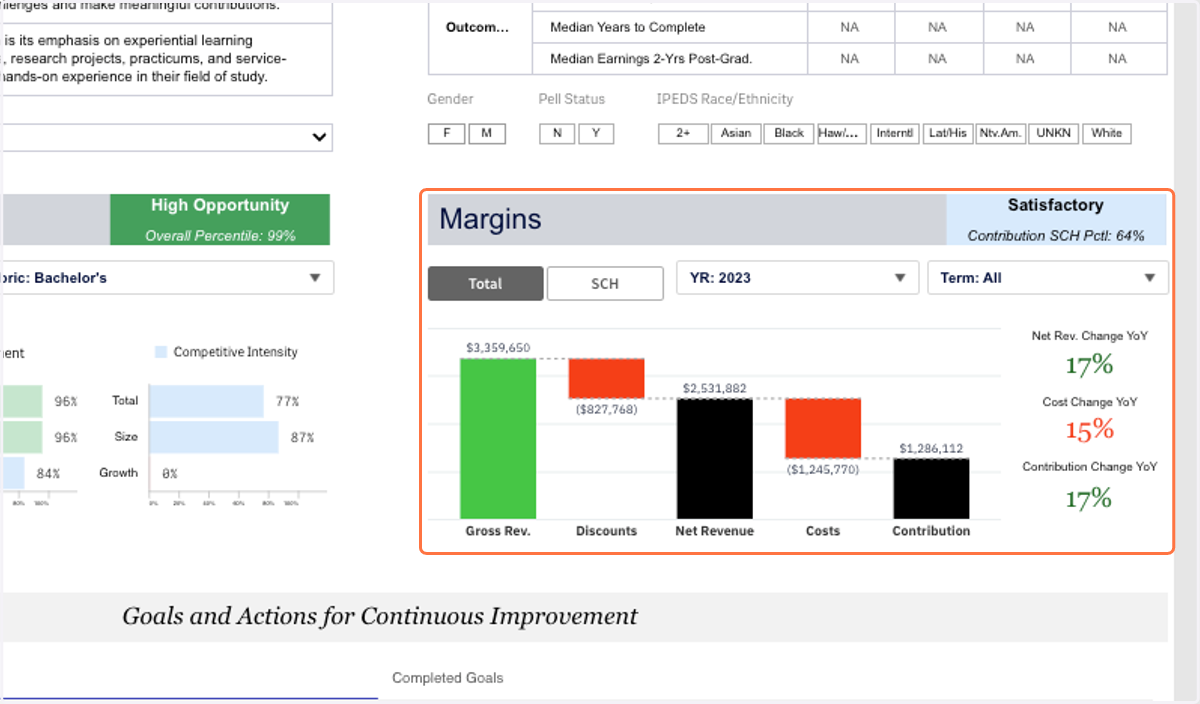Click the Satisfactory contribution badge
The image size is (1200, 704).
(1056, 219)
